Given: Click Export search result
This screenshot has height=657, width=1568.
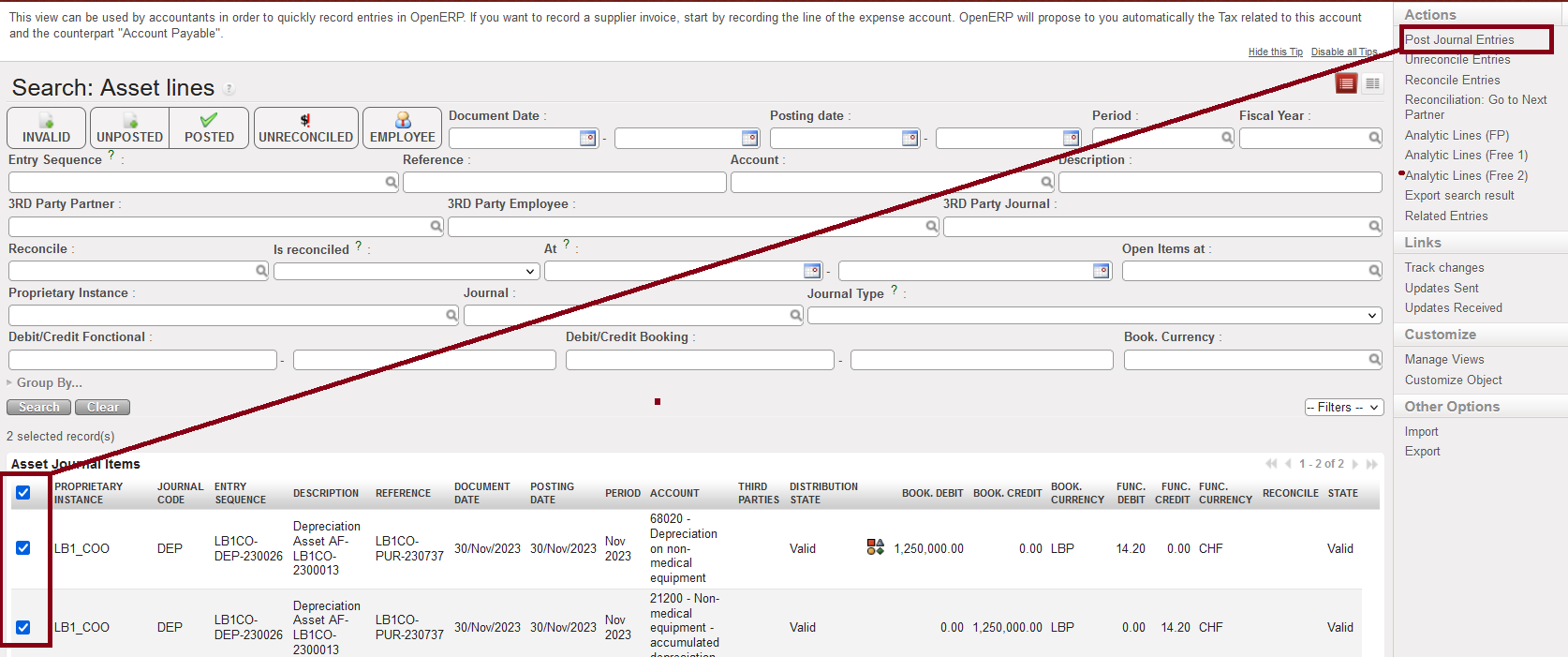Looking at the screenshot, I should 1459,195.
